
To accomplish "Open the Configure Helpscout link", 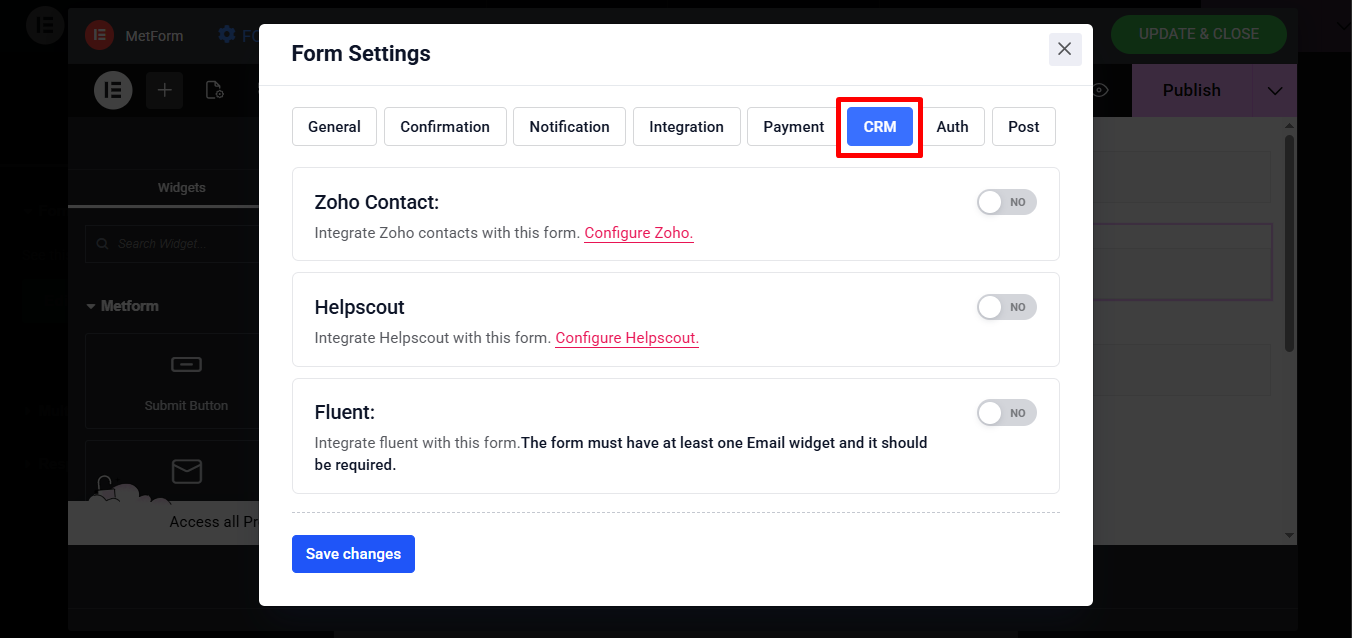I will point(627,338).
